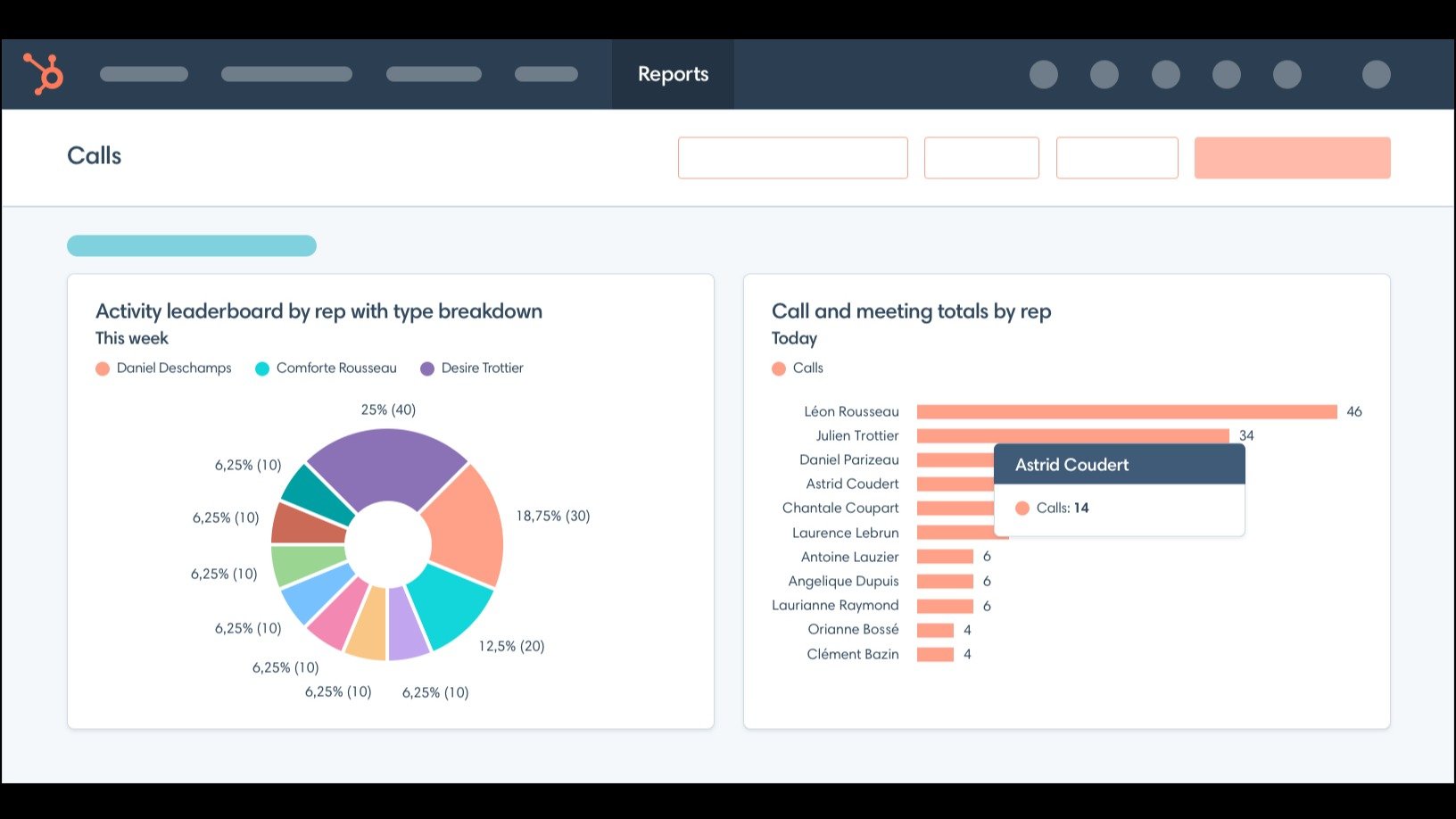Open the Reports tab
Viewport: 1456px width, 819px height.
tap(673, 74)
